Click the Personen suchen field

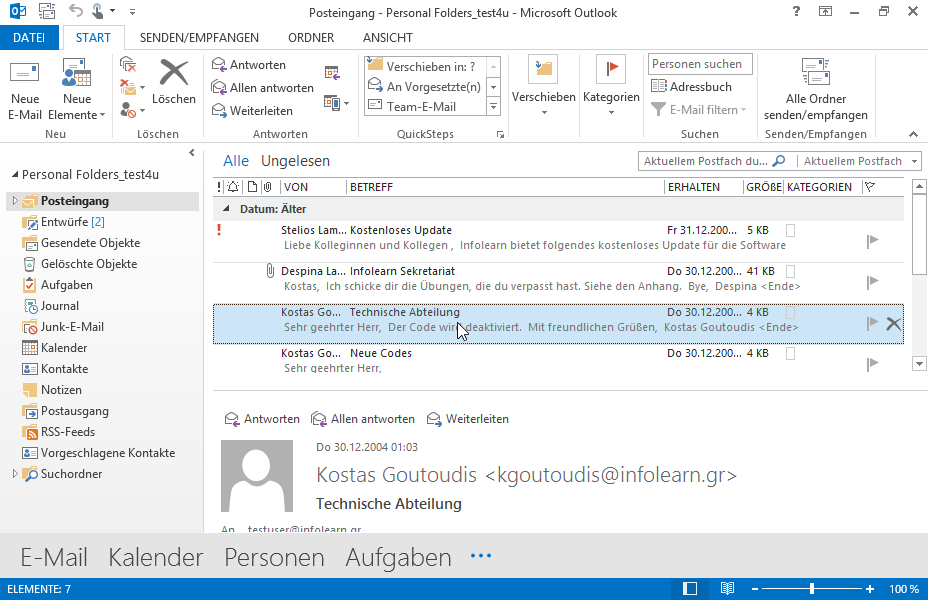click(x=700, y=64)
